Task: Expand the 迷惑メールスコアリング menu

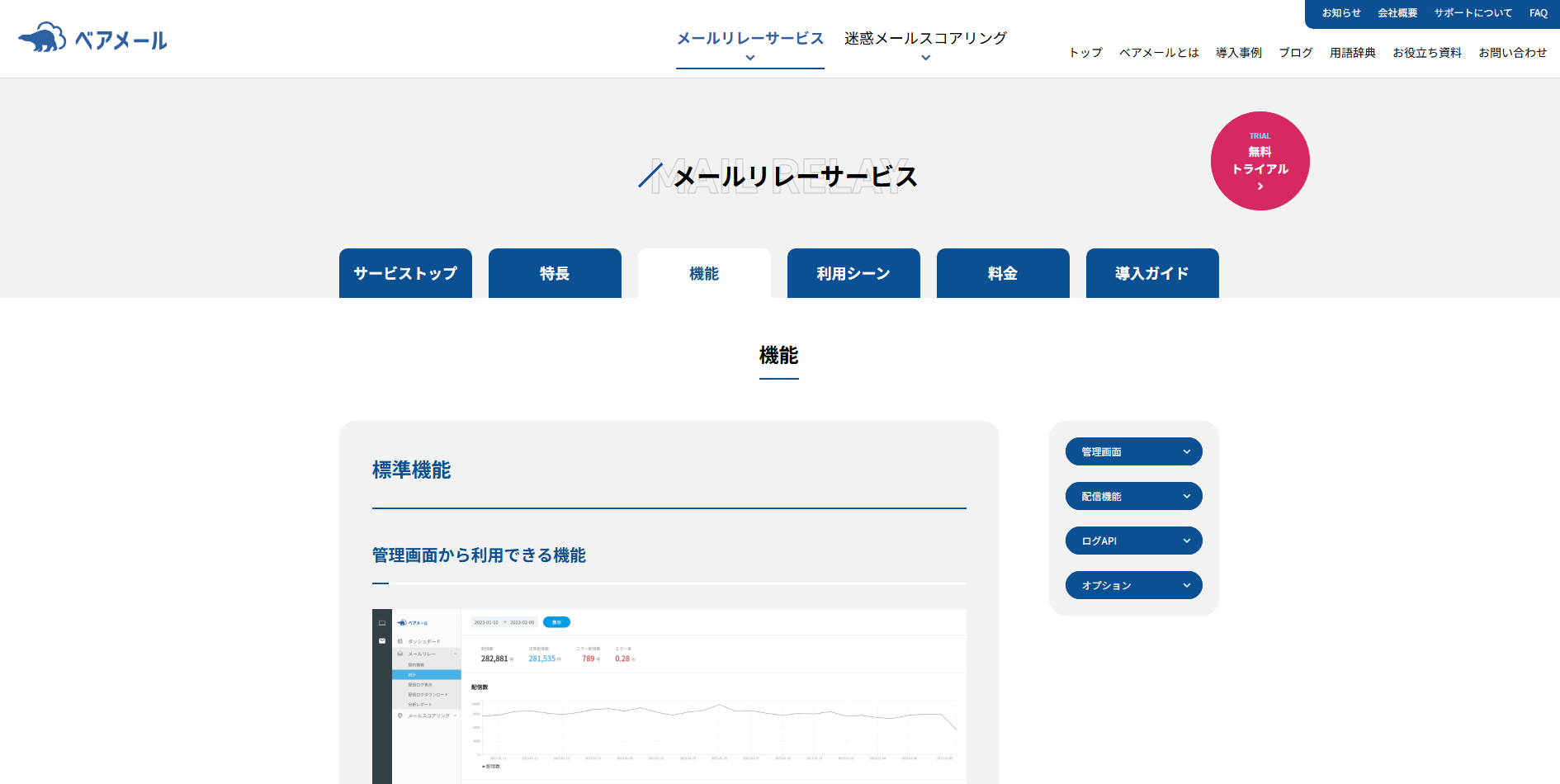Action: click(925, 45)
